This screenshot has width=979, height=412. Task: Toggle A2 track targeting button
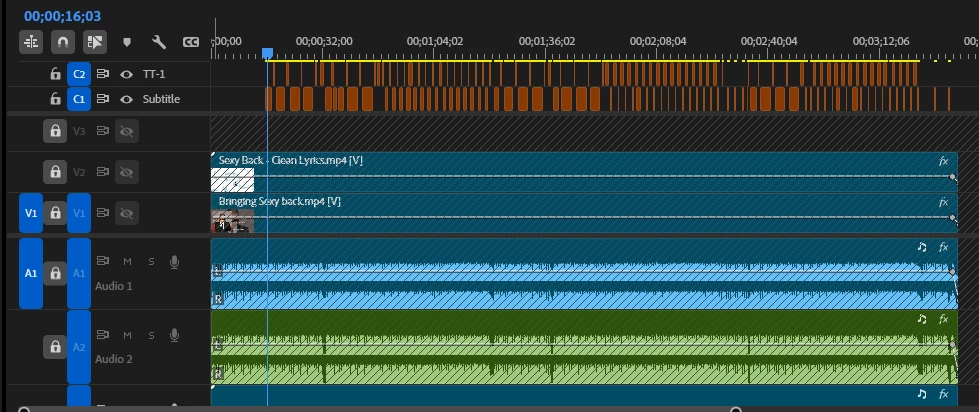point(79,346)
